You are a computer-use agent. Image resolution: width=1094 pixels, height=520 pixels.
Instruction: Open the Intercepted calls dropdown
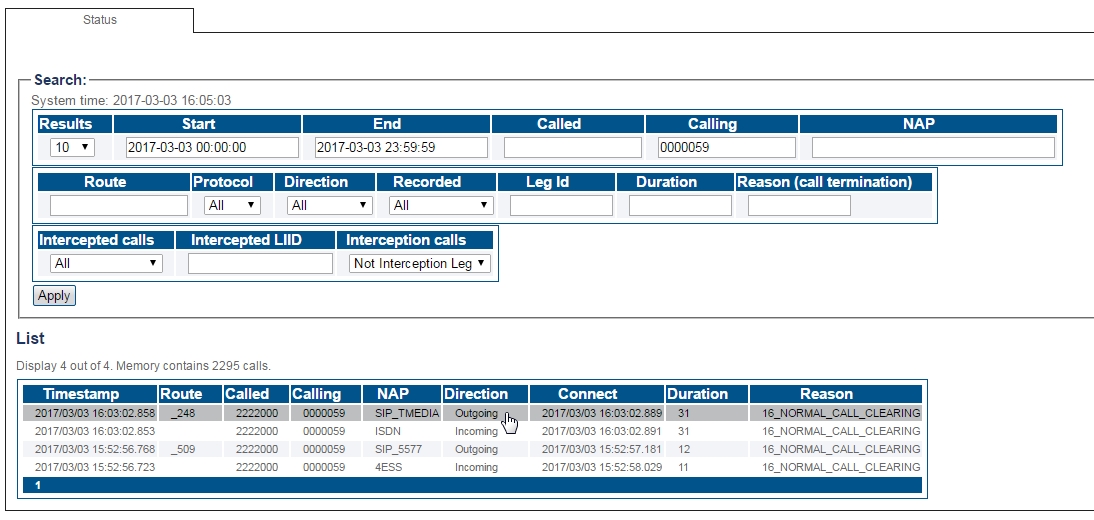tap(106, 263)
